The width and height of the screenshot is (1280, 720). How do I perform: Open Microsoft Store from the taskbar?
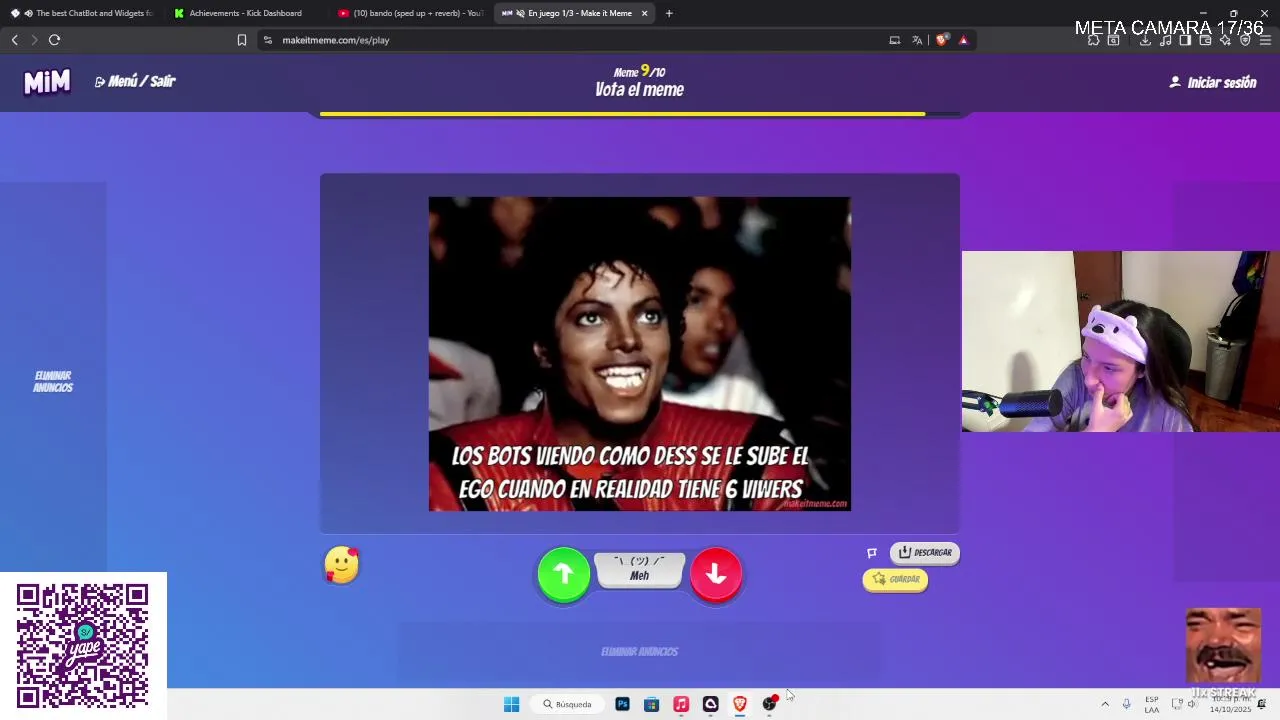pos(651,704)
